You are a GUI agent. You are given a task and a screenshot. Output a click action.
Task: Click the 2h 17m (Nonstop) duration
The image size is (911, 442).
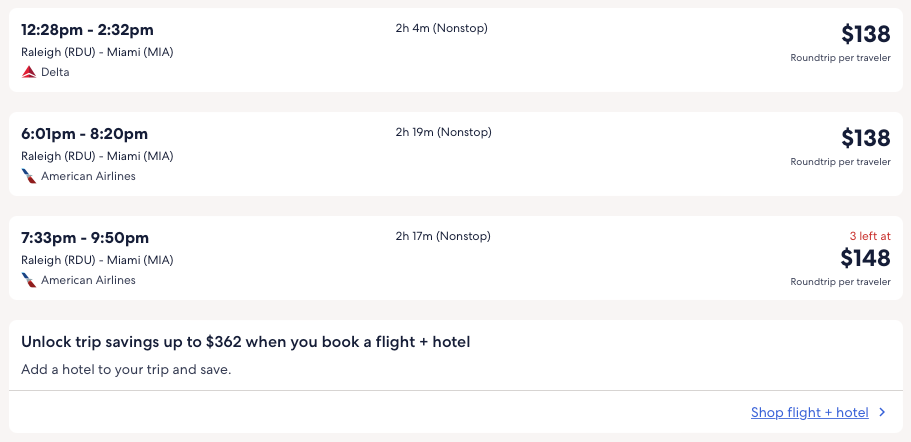pyautogui.click(x=443, y=236)
